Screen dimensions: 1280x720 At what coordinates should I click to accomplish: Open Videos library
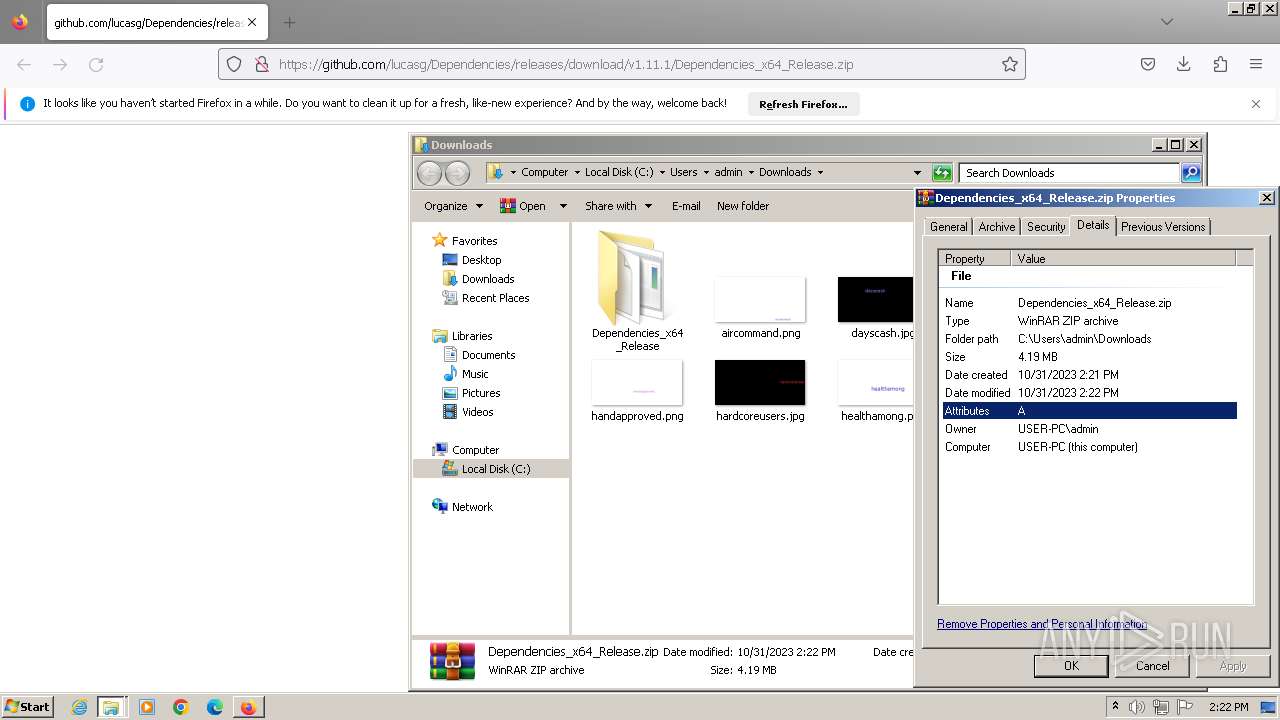(477, 412)
